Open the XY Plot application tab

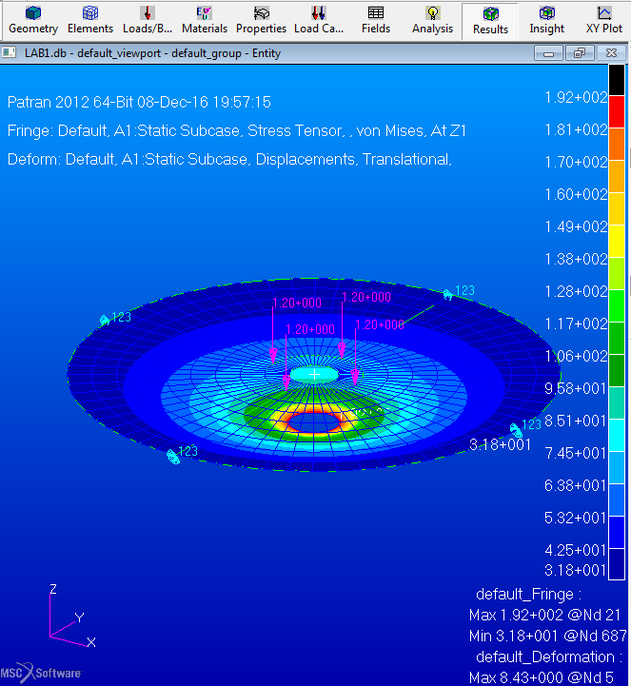[x=604, y=21]
